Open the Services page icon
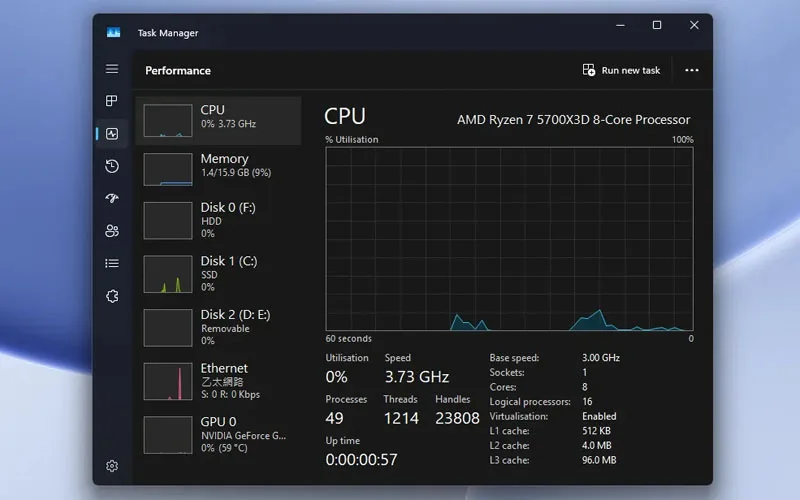 (112, 296)
